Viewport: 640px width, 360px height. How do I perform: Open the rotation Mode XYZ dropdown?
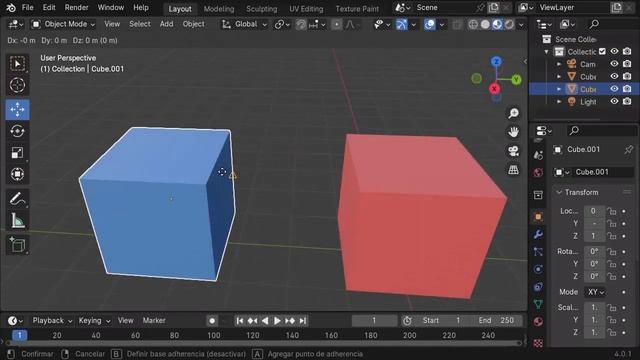[596, 292]
